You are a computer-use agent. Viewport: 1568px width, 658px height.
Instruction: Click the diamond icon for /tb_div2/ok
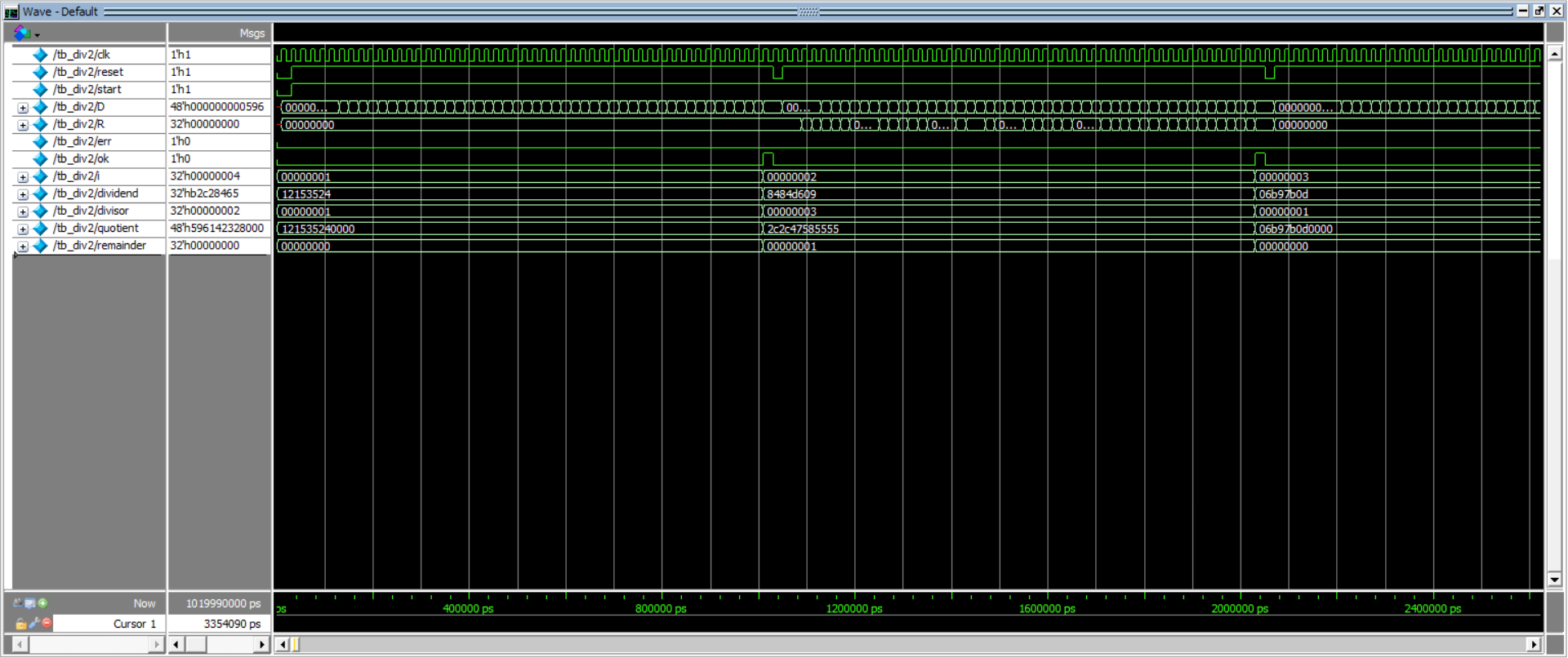coord(40,159)
